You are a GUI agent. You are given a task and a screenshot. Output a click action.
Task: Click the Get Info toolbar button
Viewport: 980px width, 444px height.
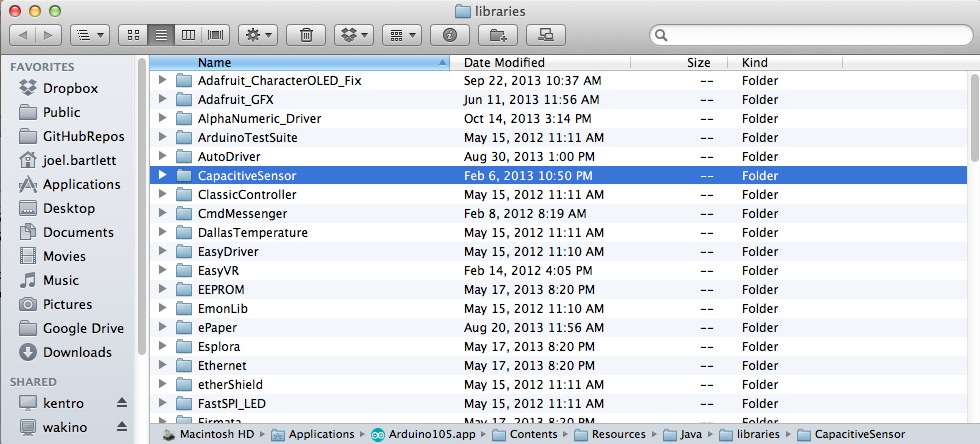click(449, 35)
